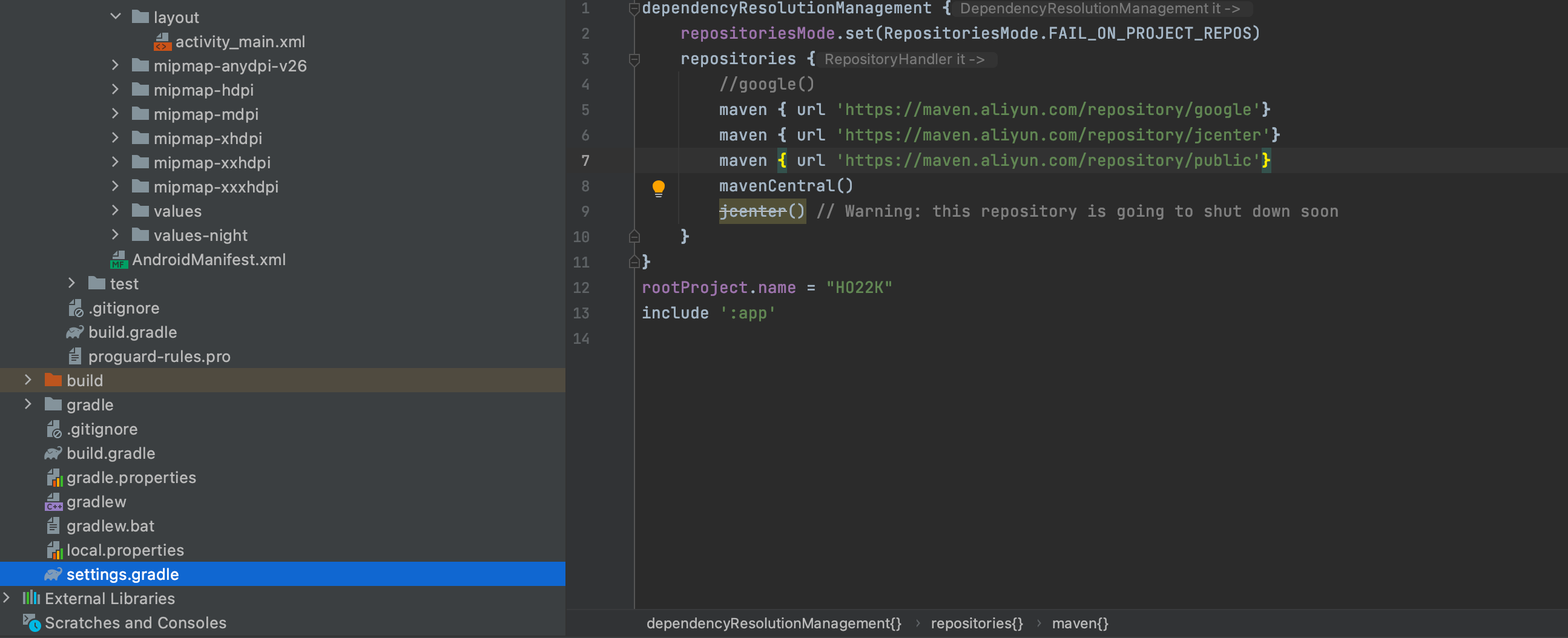This screenshot has width=1568, height=638.
Task: Expand the mipmap-xhdpi folder arrow
Action: pyautogui.click(x=116, y=137)
